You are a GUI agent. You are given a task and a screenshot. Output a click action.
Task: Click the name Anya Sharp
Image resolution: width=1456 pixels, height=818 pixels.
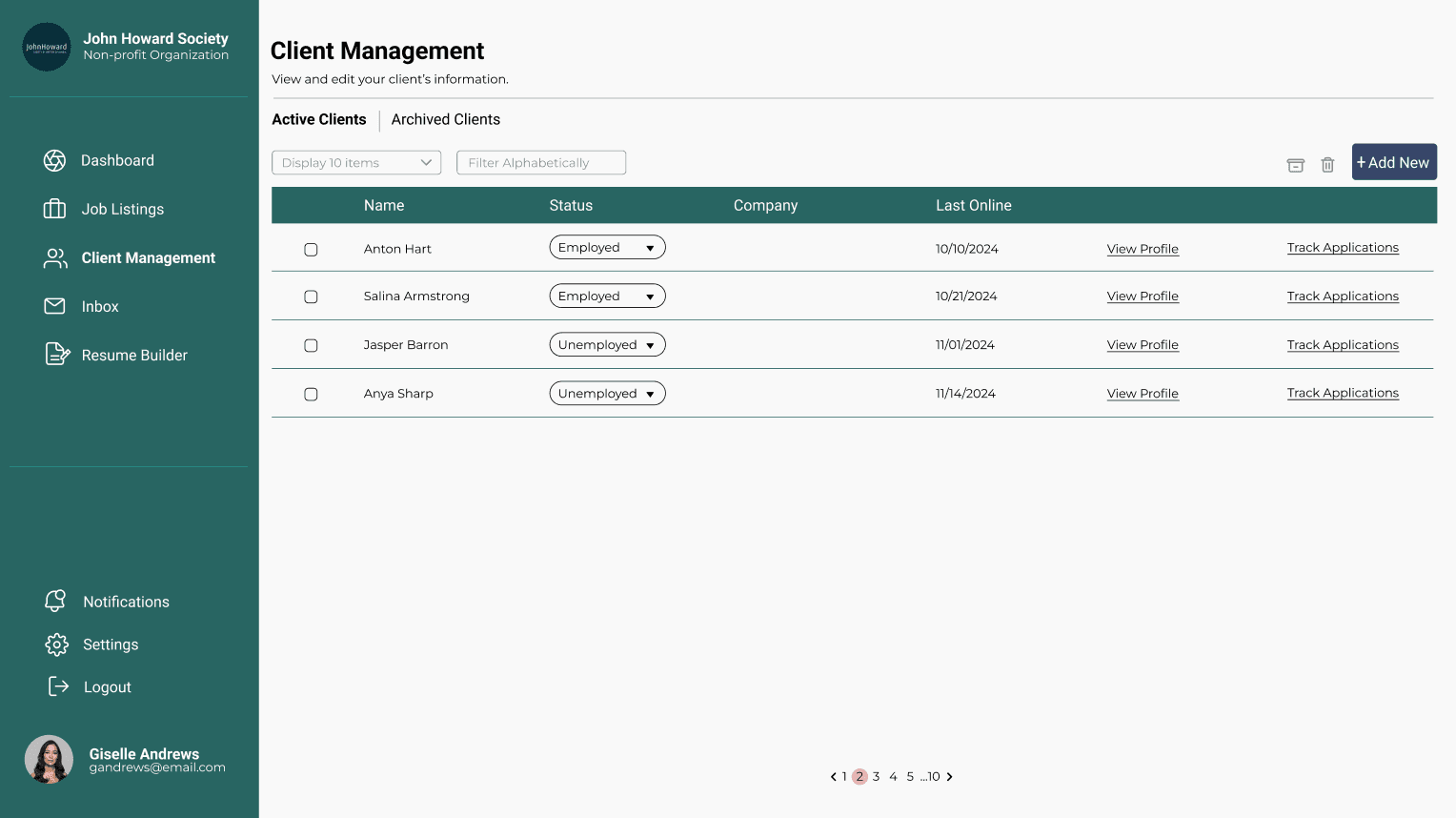click(398, 394)
